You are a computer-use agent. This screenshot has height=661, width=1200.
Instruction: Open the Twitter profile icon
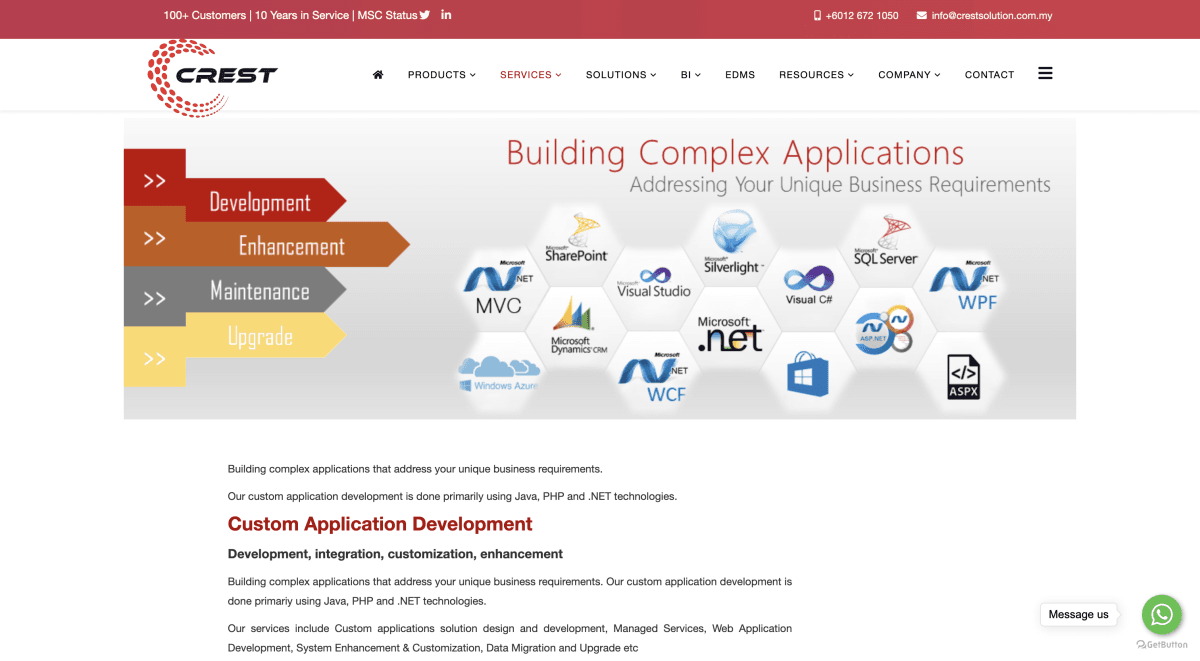coord(425,15)
